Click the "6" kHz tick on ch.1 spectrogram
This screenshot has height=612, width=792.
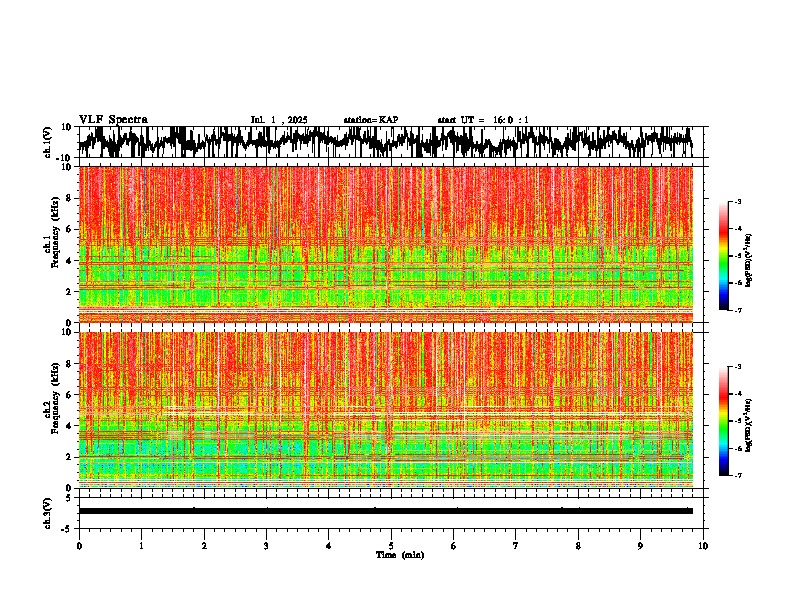coord(69,229)
